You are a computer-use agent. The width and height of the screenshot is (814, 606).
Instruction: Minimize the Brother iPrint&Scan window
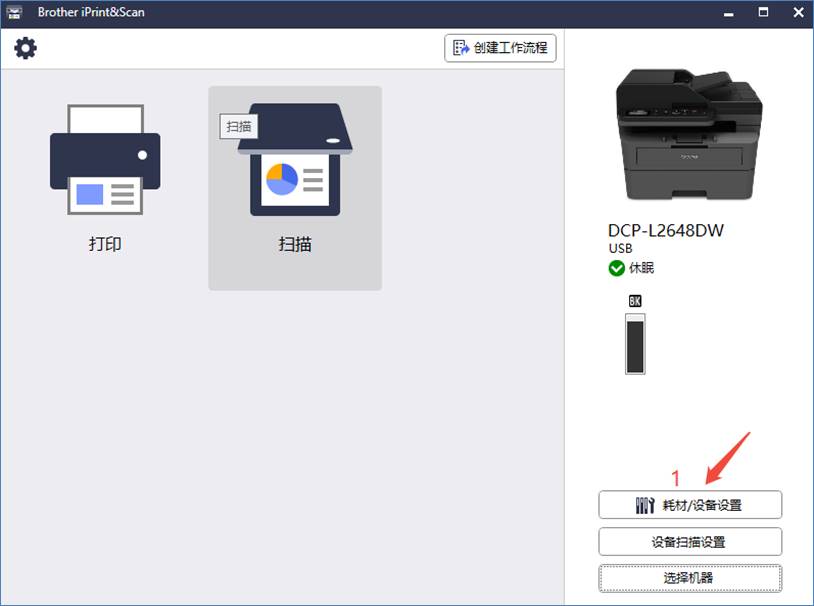tap(729, 13)
